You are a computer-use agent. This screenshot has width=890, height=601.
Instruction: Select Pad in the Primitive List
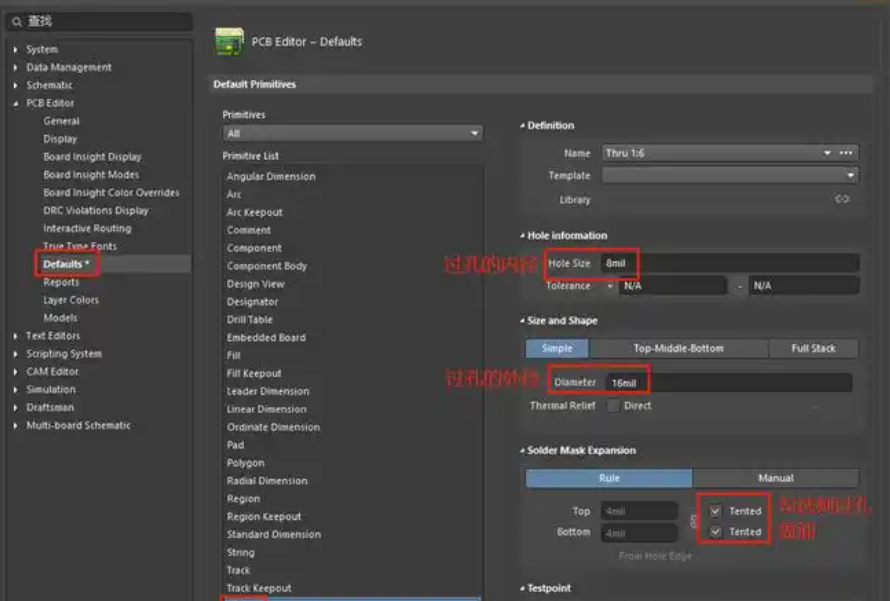[235, 445]
